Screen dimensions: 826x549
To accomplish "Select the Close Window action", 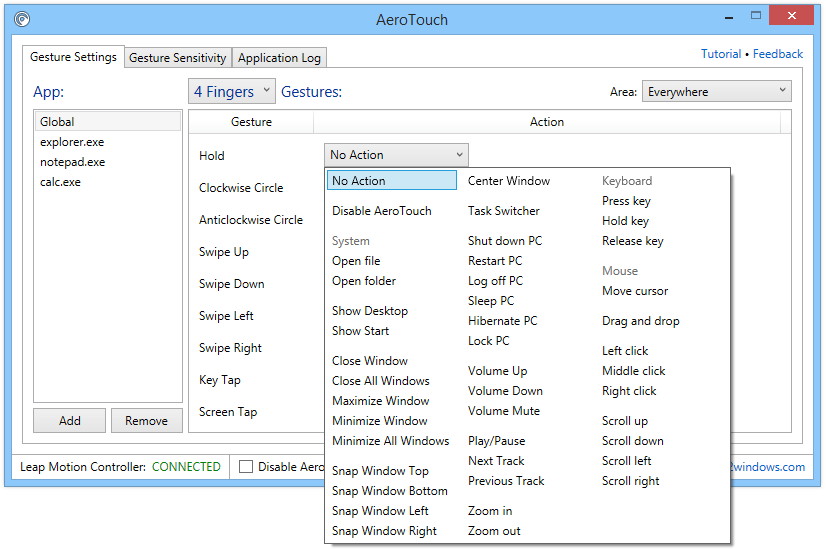I will 370,361.
